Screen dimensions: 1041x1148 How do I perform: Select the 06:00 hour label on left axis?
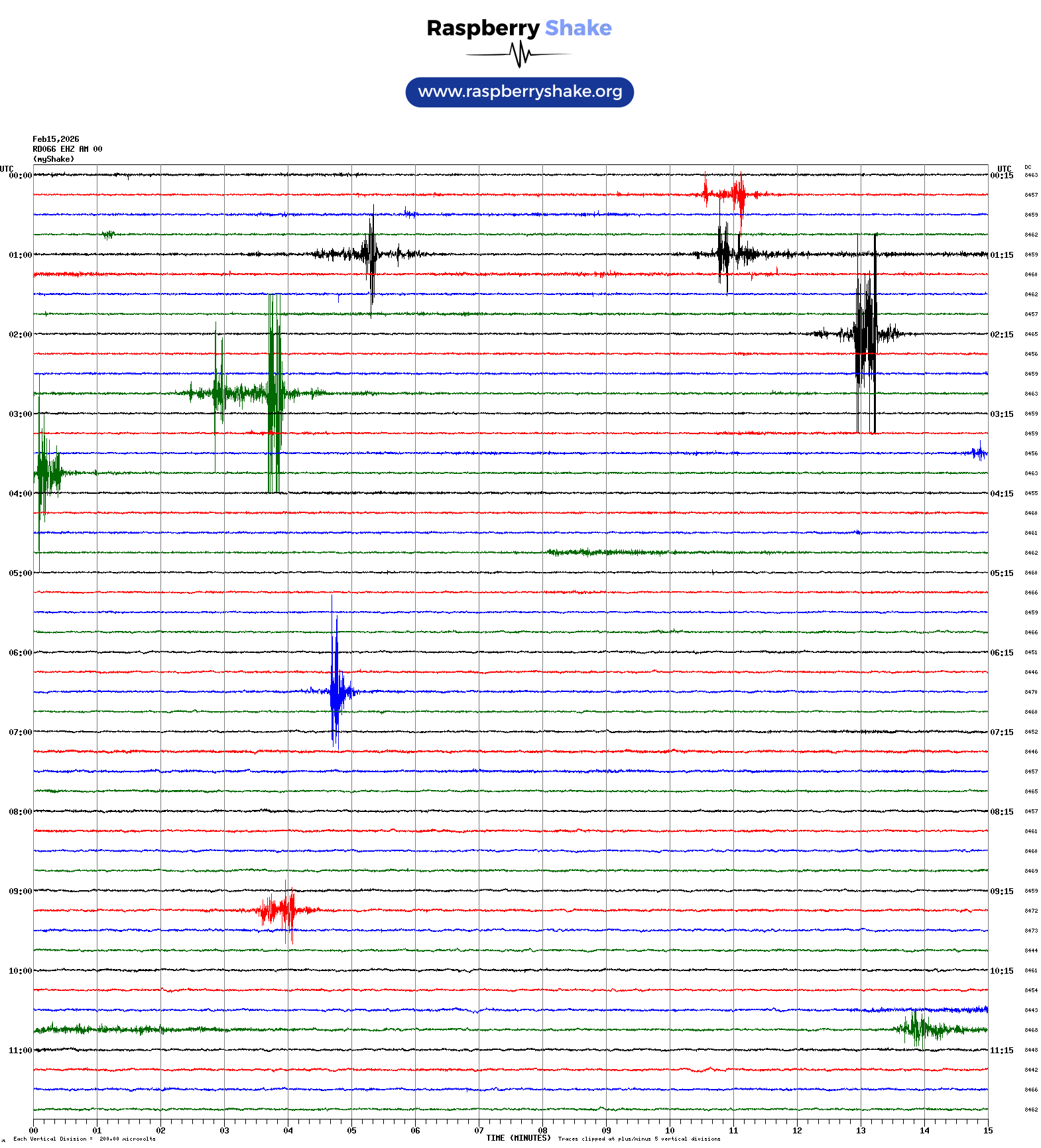click(20, 653)
